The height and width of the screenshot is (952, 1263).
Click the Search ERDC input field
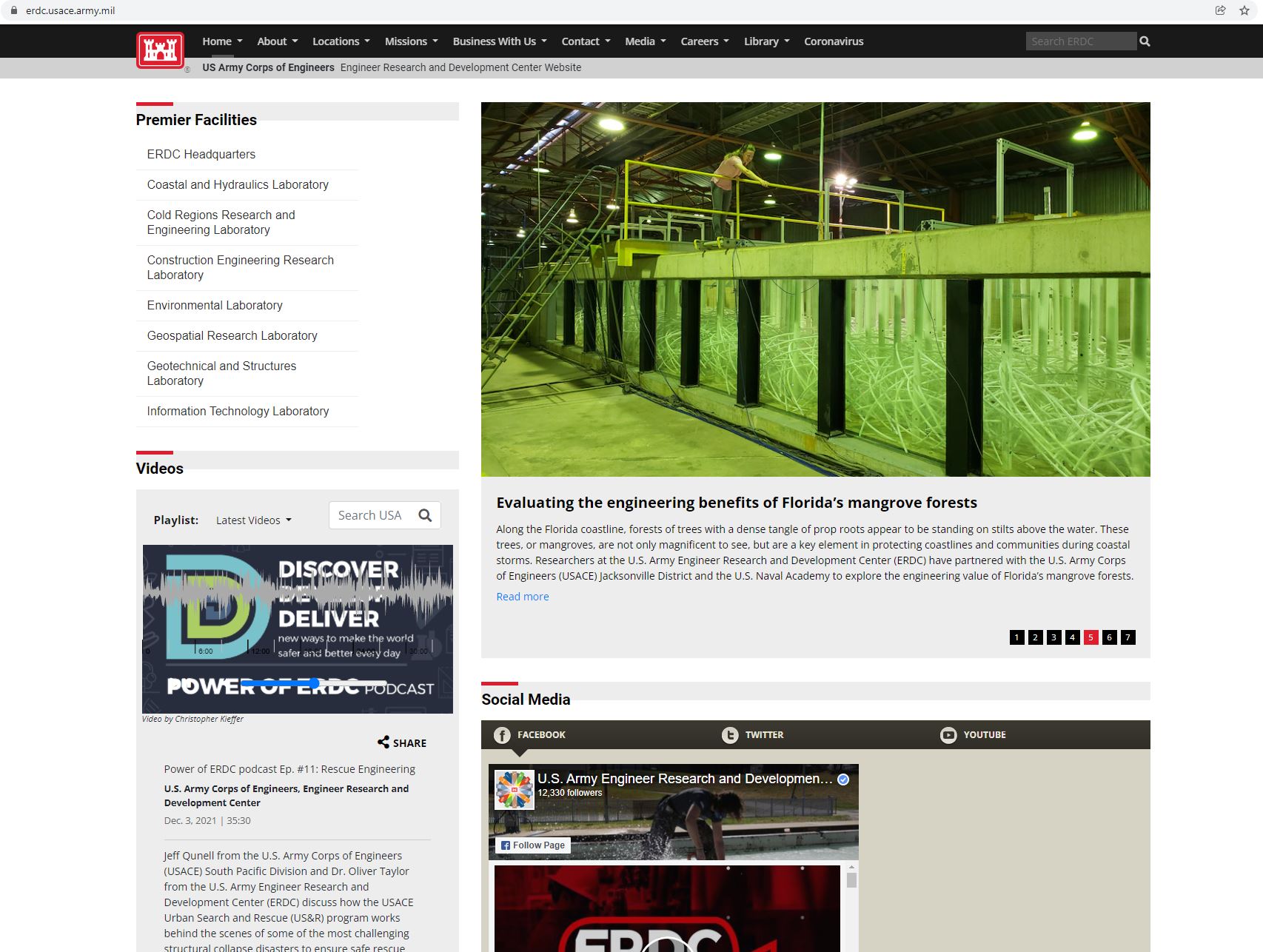pyautogui.click(x=1081, y=41)
